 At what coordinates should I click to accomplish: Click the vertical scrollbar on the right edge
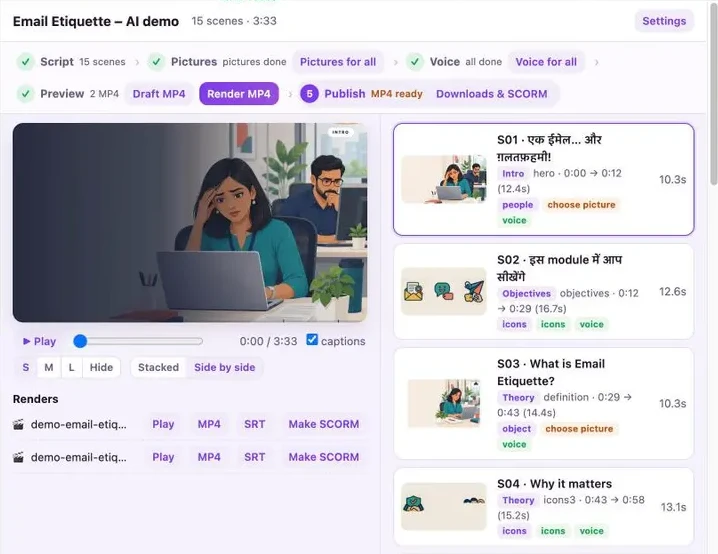(713, 94)
